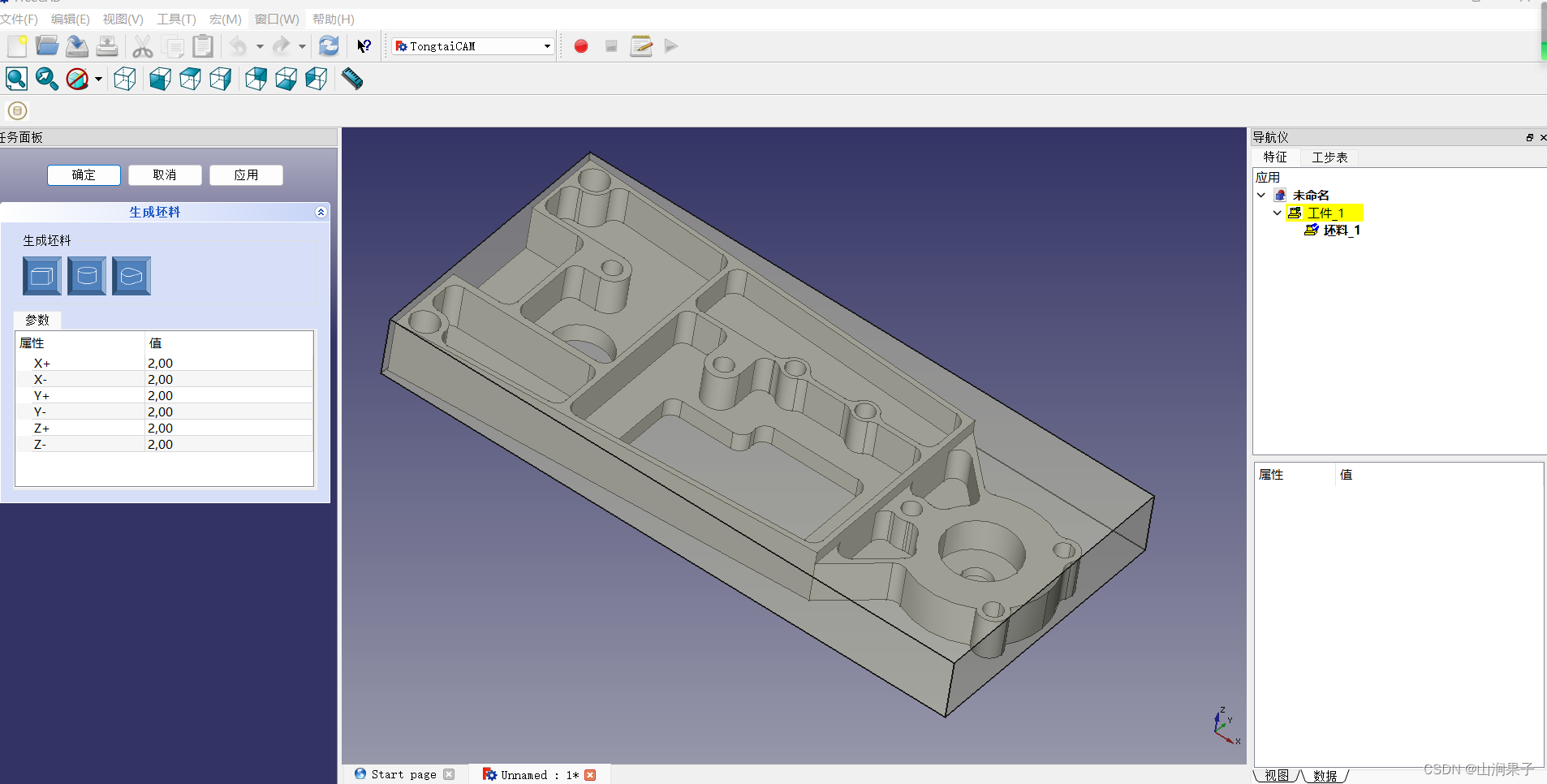Redo action arrow
The width and height of the screenshot is (1547, 784).
(x=281, y=46)
